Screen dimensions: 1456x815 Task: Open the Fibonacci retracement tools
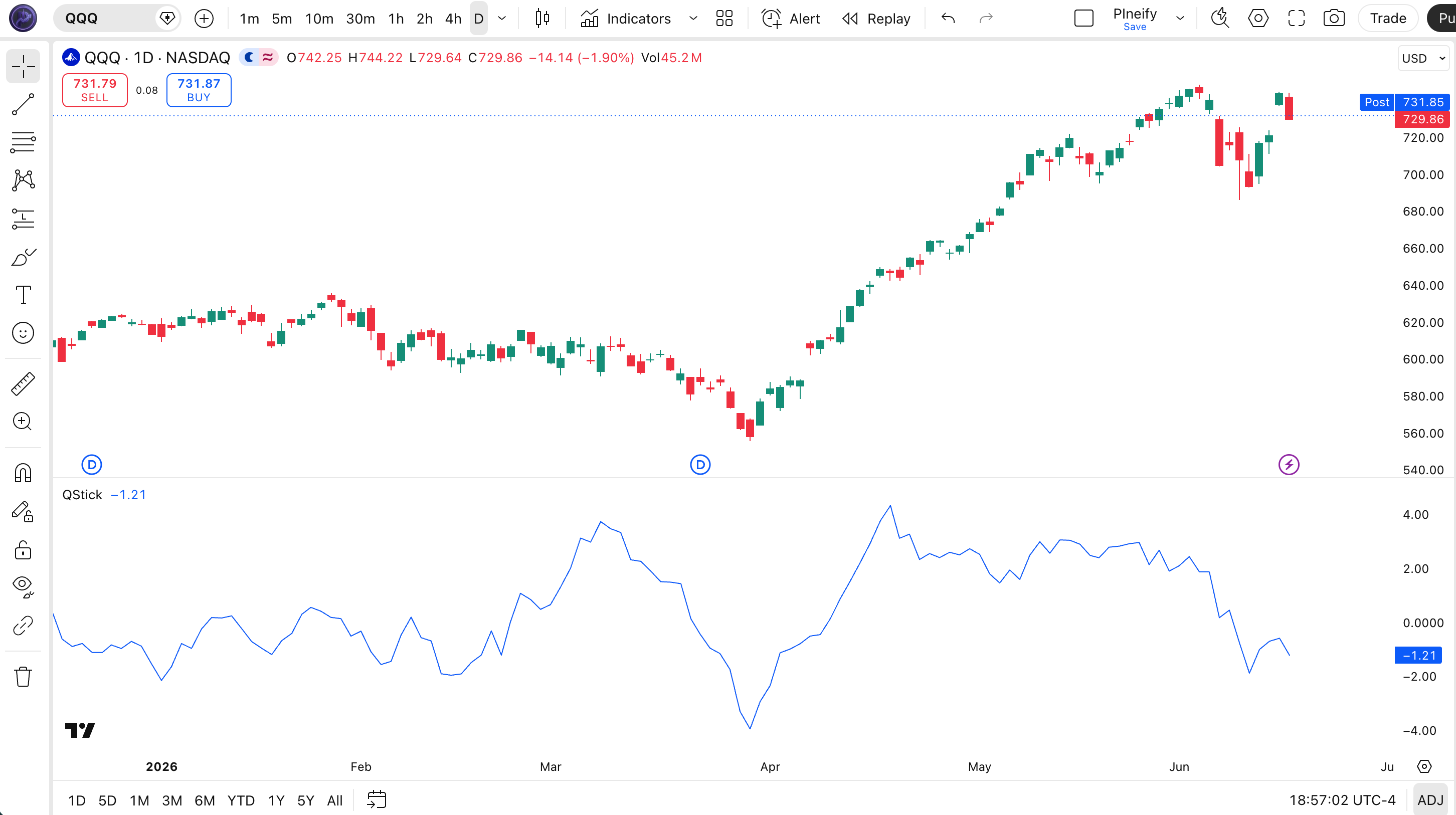(23, 142)
